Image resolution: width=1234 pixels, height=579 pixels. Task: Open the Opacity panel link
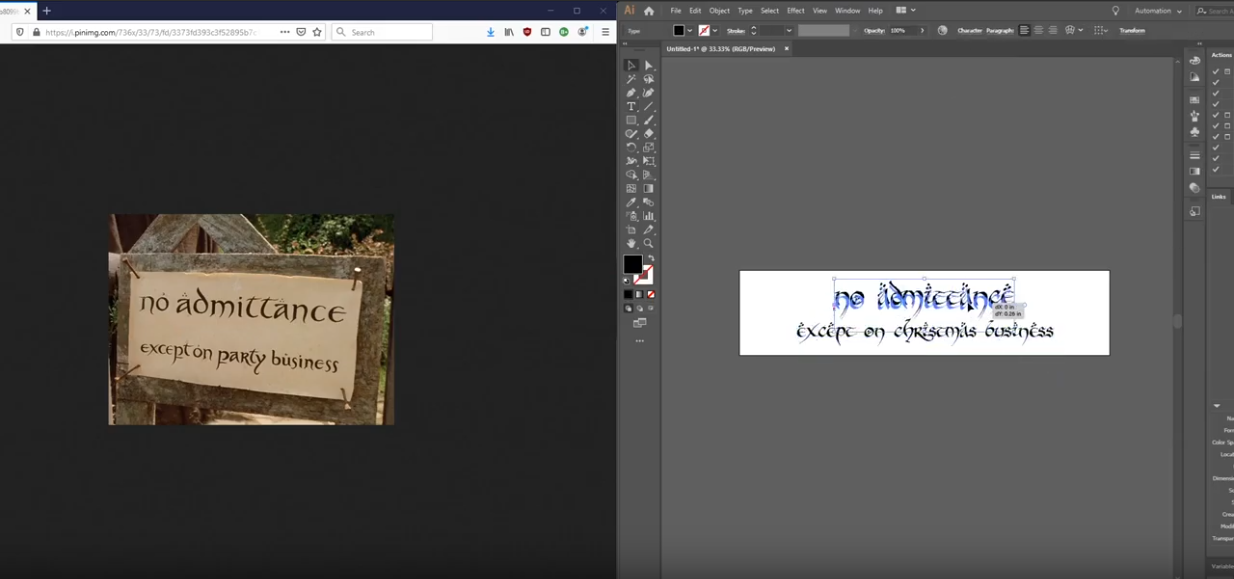tap(874, 31)
